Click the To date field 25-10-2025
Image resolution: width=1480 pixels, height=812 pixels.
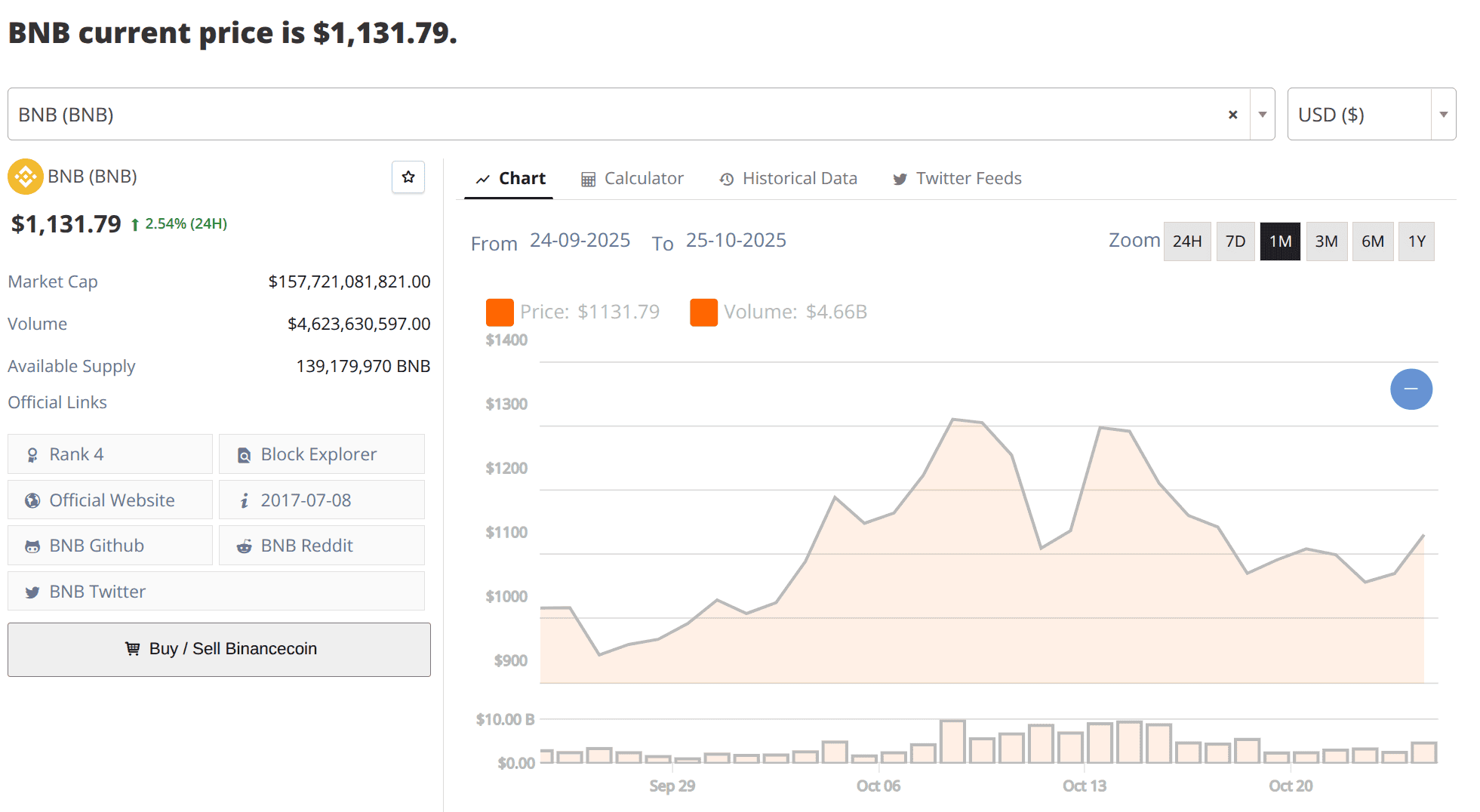tap(736, 241)
